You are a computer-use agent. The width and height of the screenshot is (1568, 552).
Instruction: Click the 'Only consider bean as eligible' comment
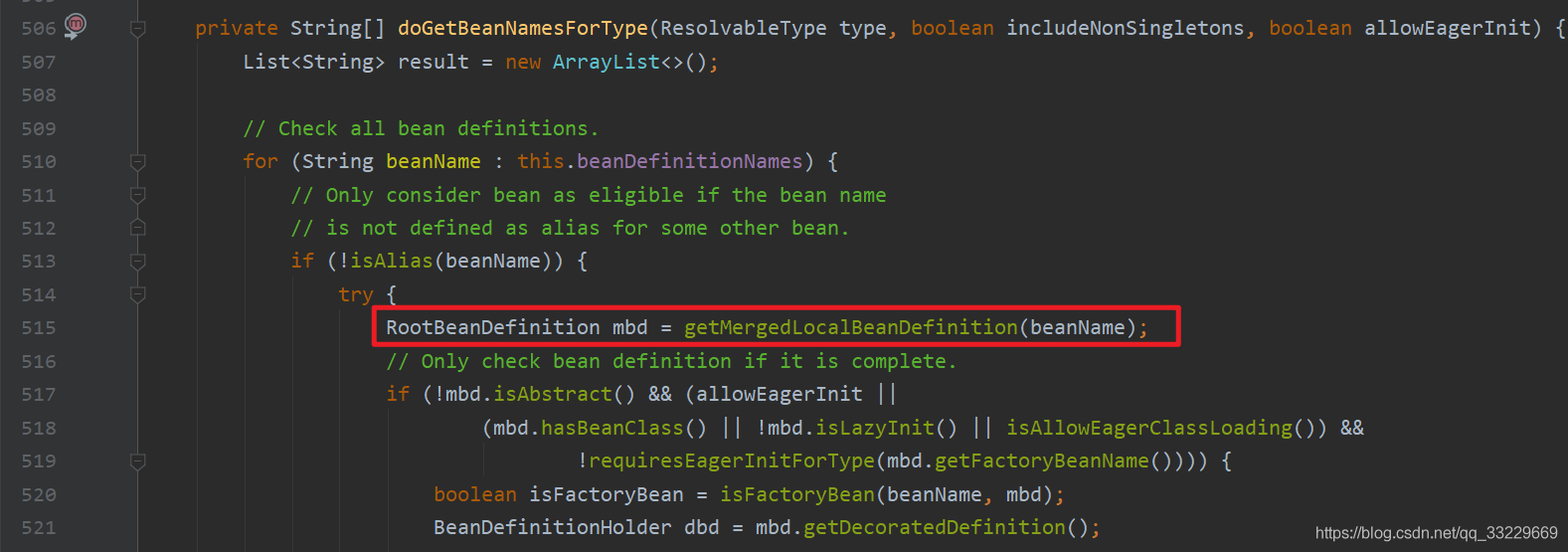[x=589, y=195]
